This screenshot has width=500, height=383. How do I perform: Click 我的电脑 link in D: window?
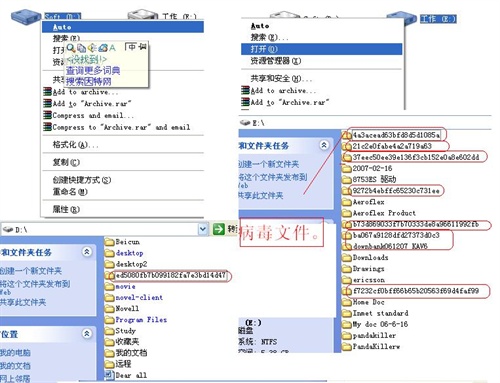(x=15, y=352)
